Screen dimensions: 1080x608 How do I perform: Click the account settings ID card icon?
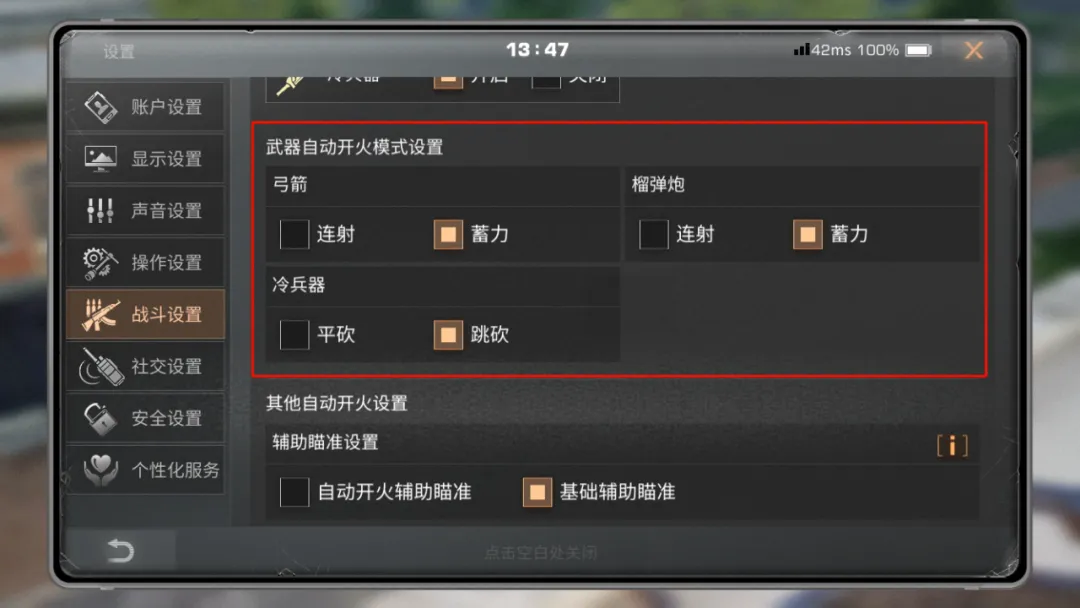tap(101, 107)
